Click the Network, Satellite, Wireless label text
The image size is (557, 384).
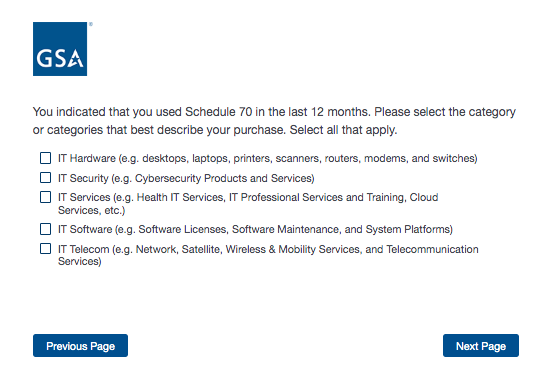click(x=268, y=255)
